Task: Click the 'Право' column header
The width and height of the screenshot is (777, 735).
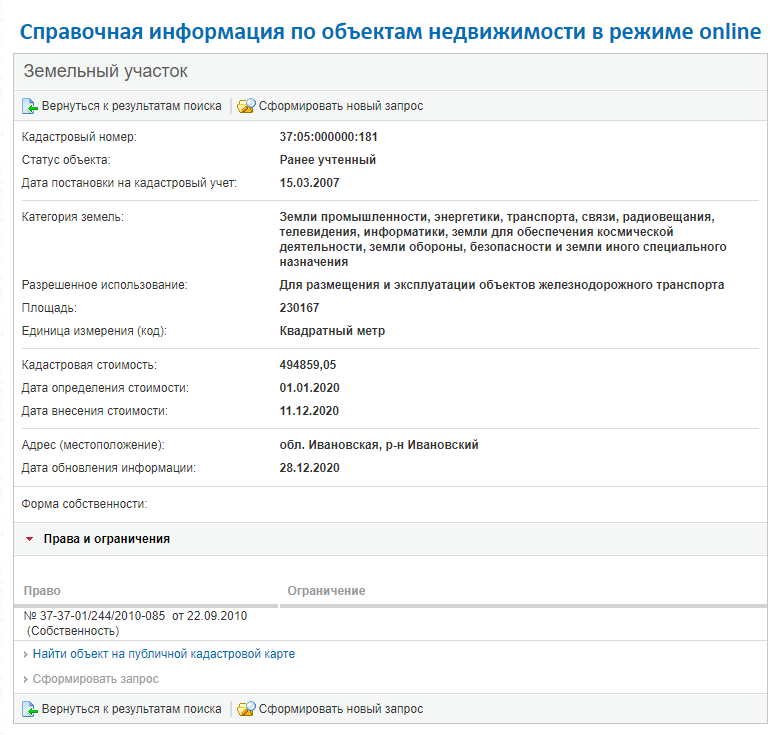Action: pos(42,591)
